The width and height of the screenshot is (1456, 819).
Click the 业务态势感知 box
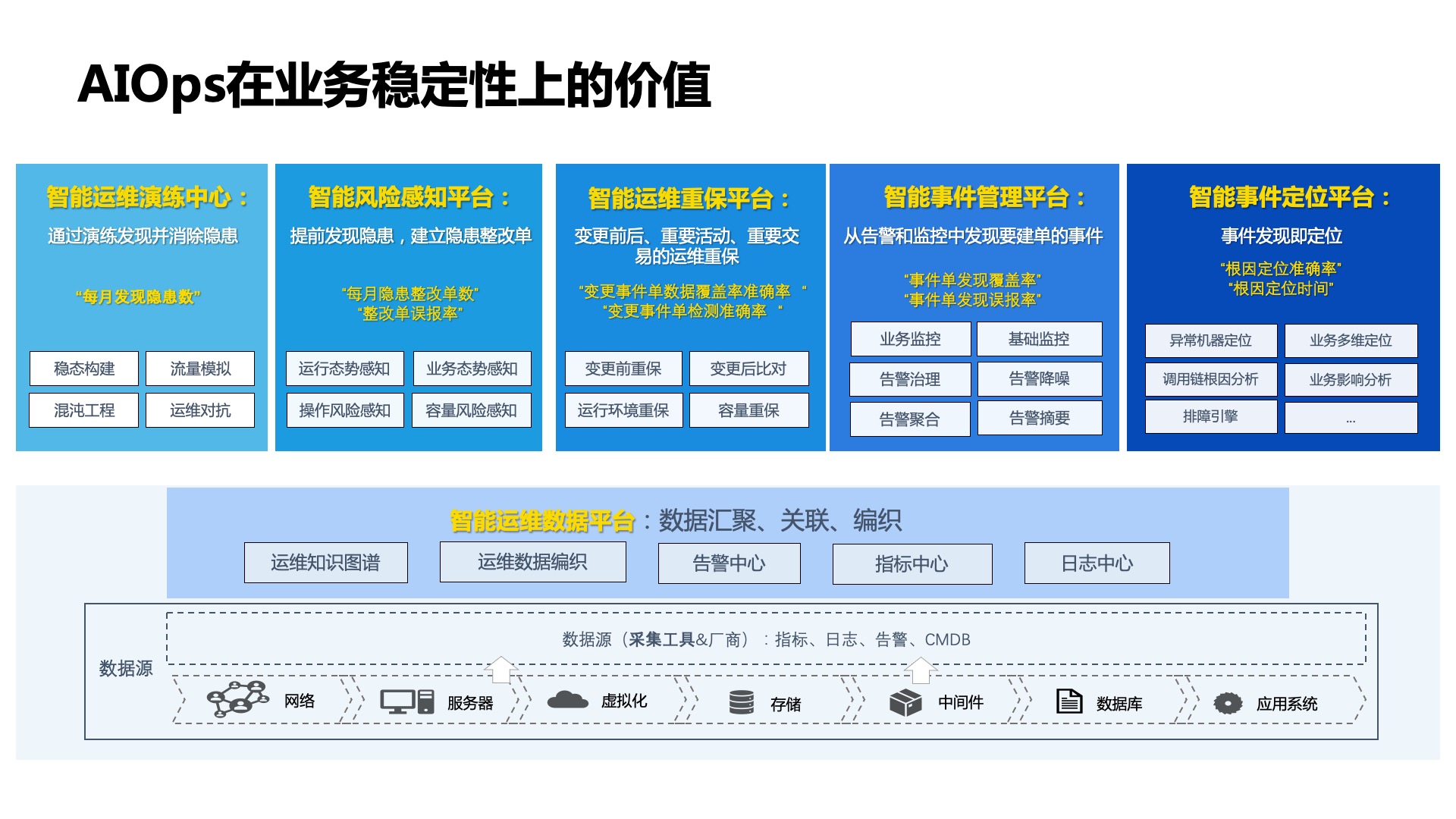pos(472,369)
